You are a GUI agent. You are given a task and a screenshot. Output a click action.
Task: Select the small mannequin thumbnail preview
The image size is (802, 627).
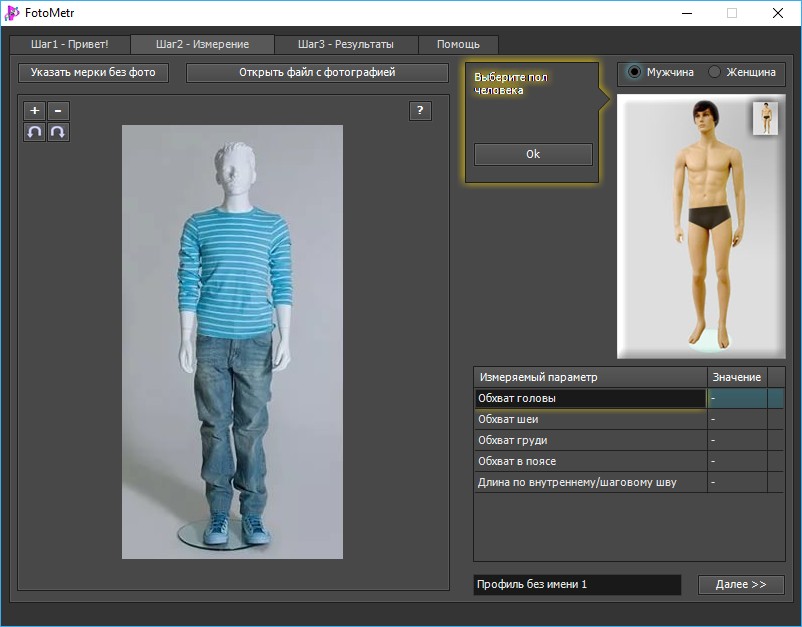coord(765,118)
